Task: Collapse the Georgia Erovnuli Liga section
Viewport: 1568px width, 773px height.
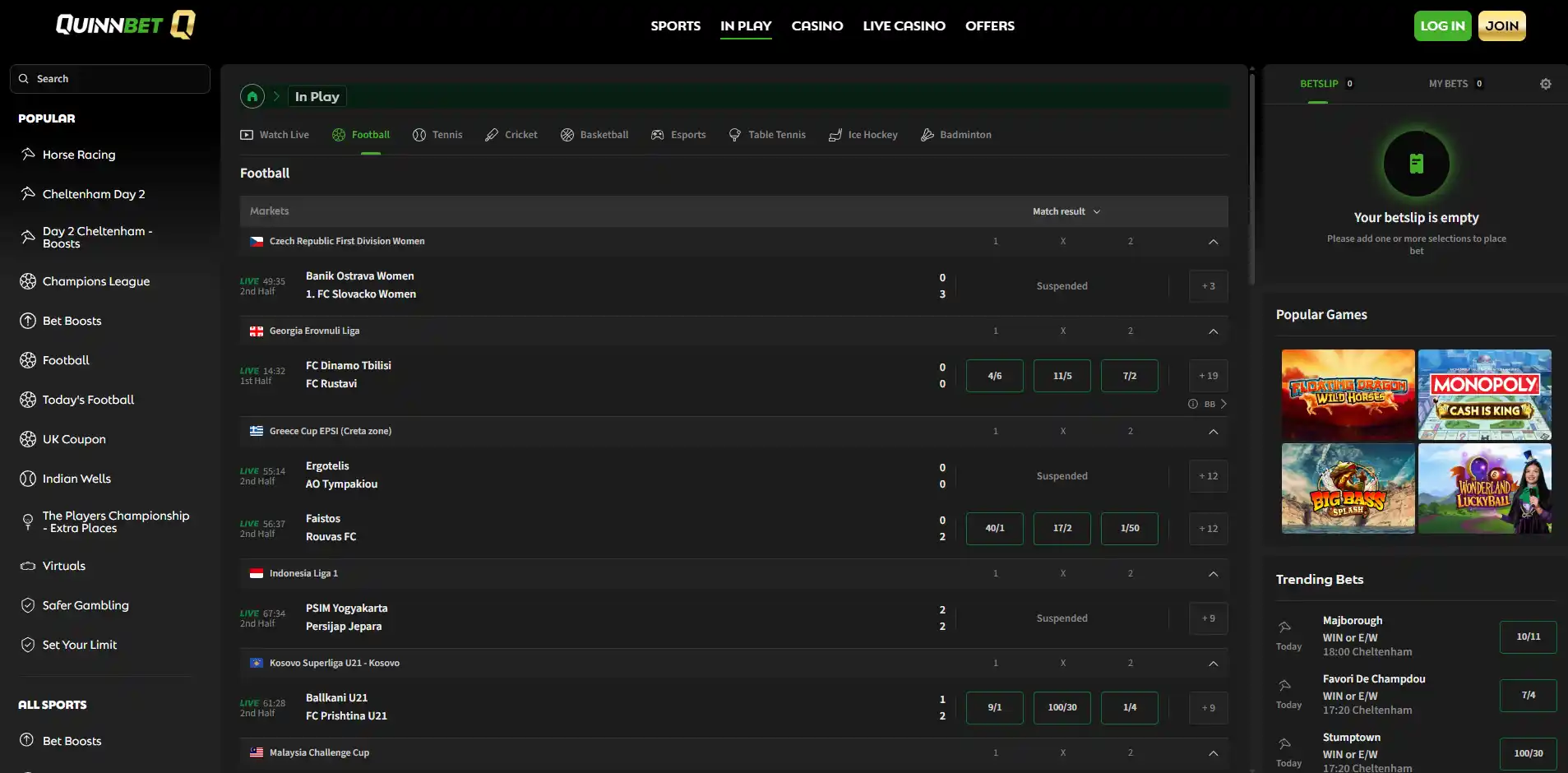Action: pos(1214,331)
